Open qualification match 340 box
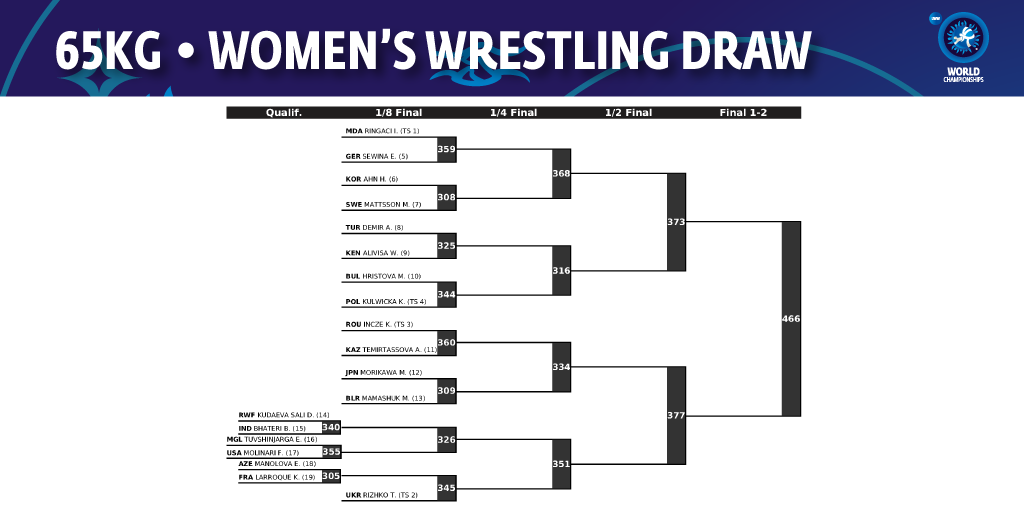The width and height of the screenshot is (1024, 512). [331, 428]
